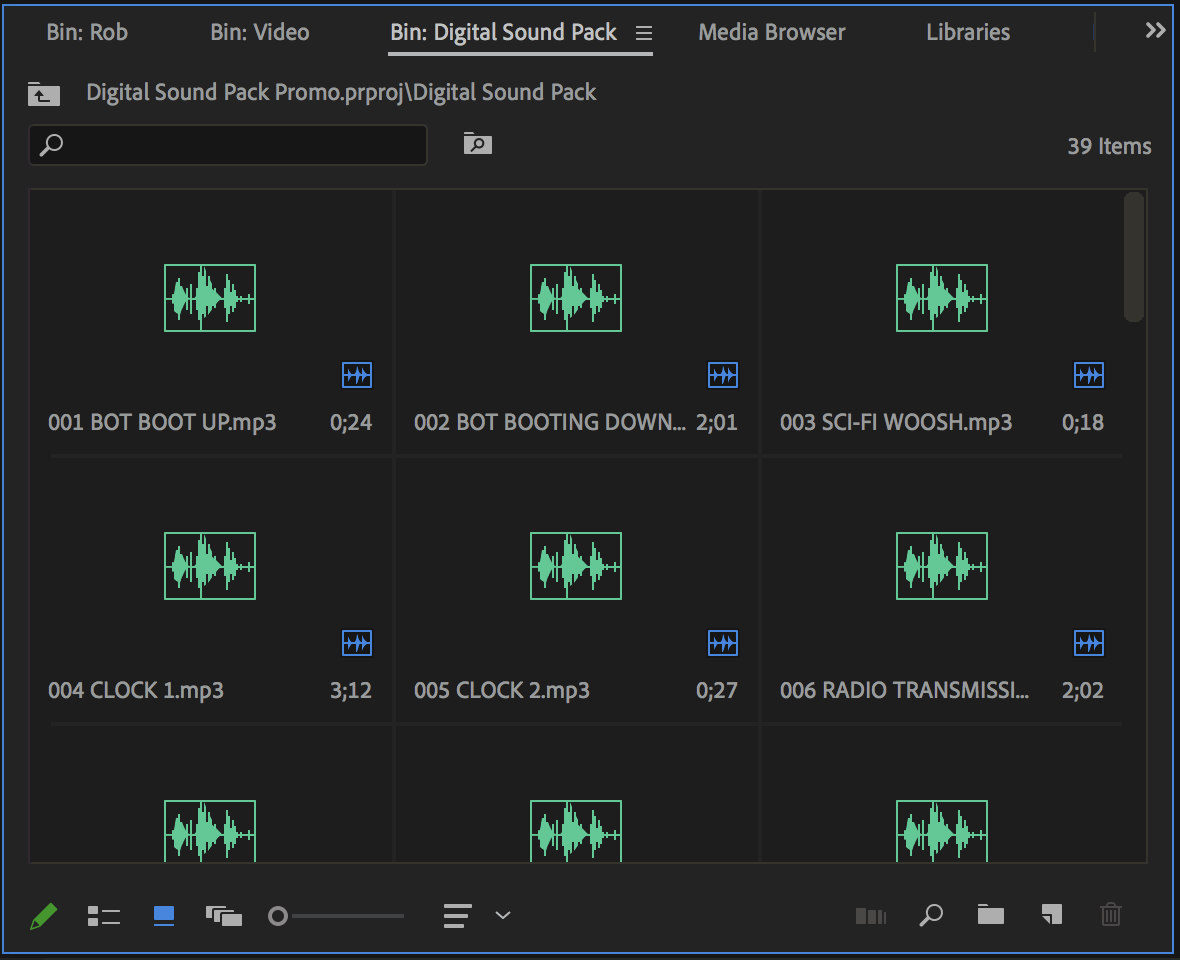The height and width of the screenshot is (960, 1180).
Task: Open the Media Browser tab
Action: (x=771, y=32)
